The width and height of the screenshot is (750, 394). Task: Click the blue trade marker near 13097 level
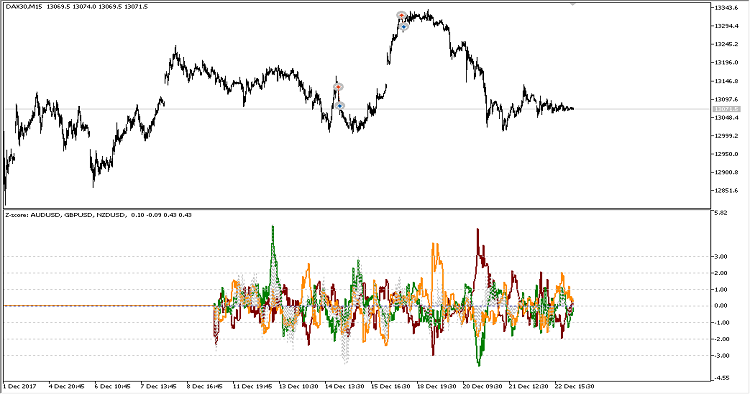point(340,106)
